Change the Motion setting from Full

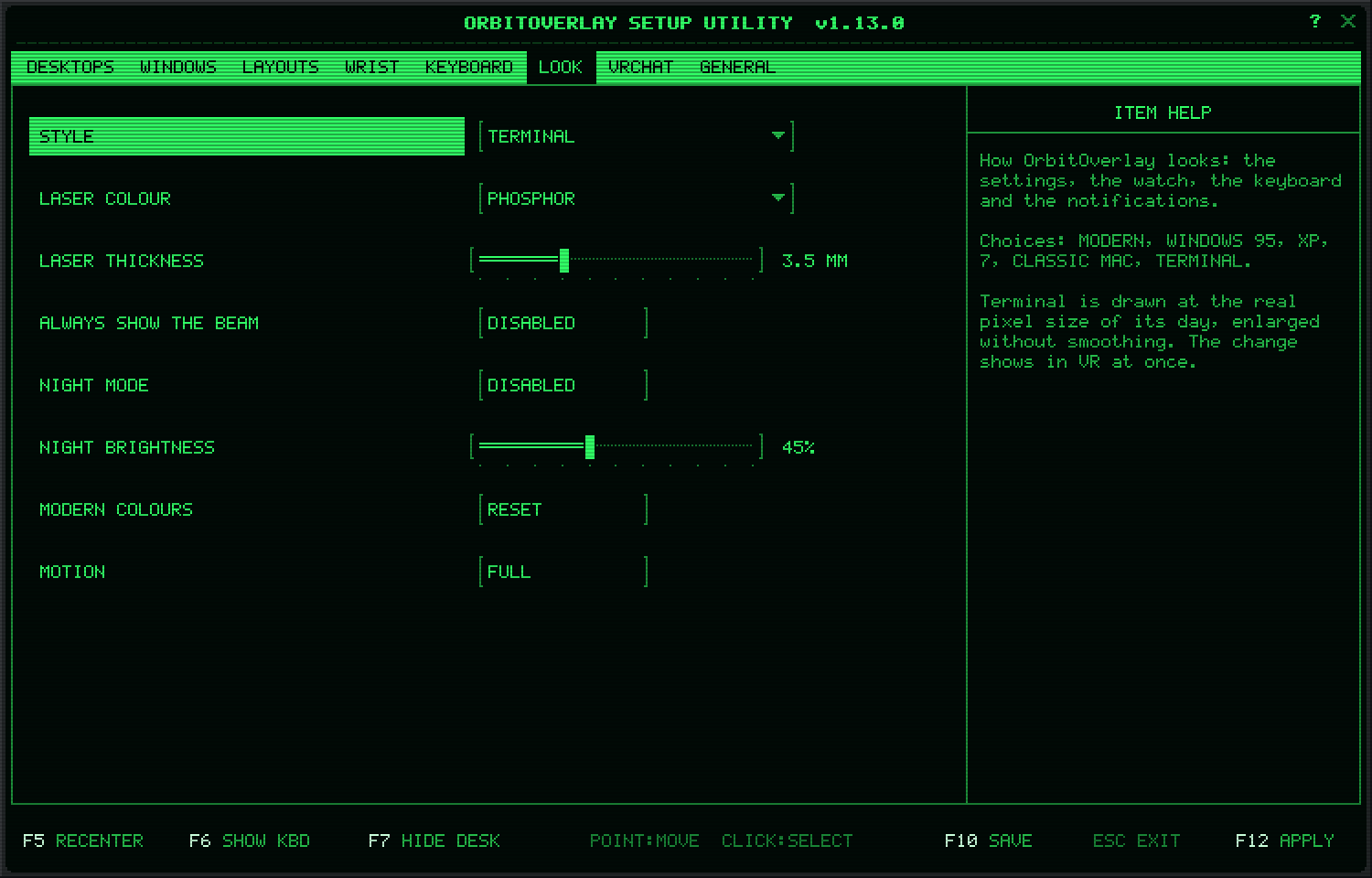pyautogui.click(x=563, y=572)
